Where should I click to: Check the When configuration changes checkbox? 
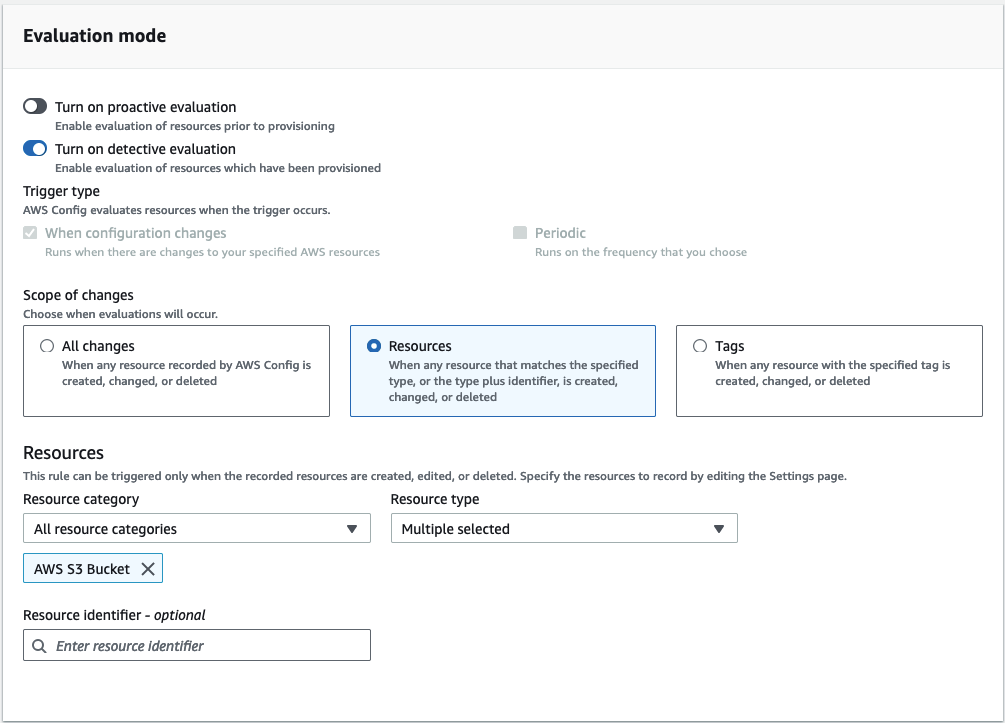click(x=28, y=232)
